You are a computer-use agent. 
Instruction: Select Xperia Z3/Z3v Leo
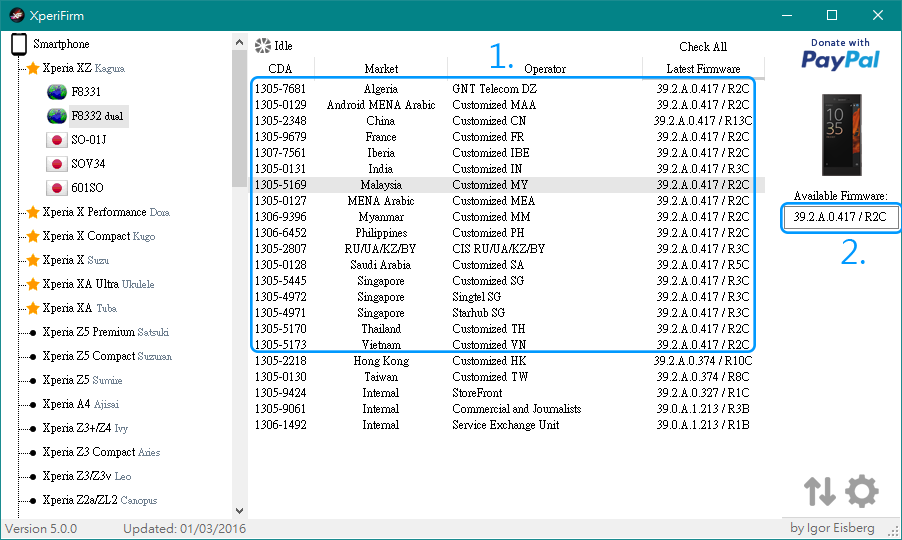pyautogui.click(x=87, y=477)
